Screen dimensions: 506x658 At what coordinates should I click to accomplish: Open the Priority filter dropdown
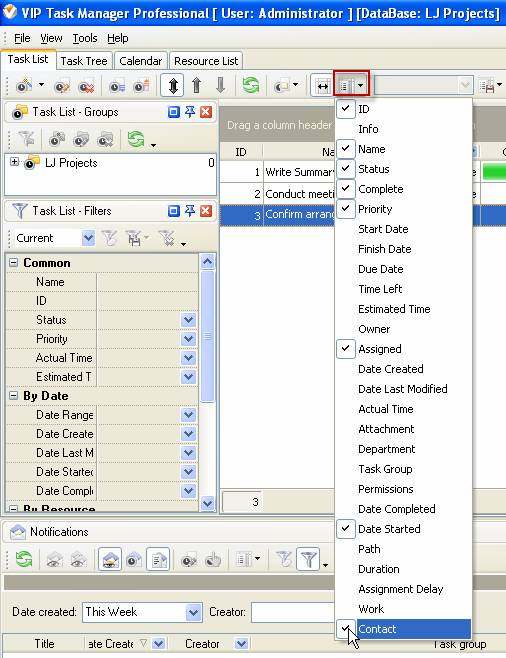tap(189, 339)
